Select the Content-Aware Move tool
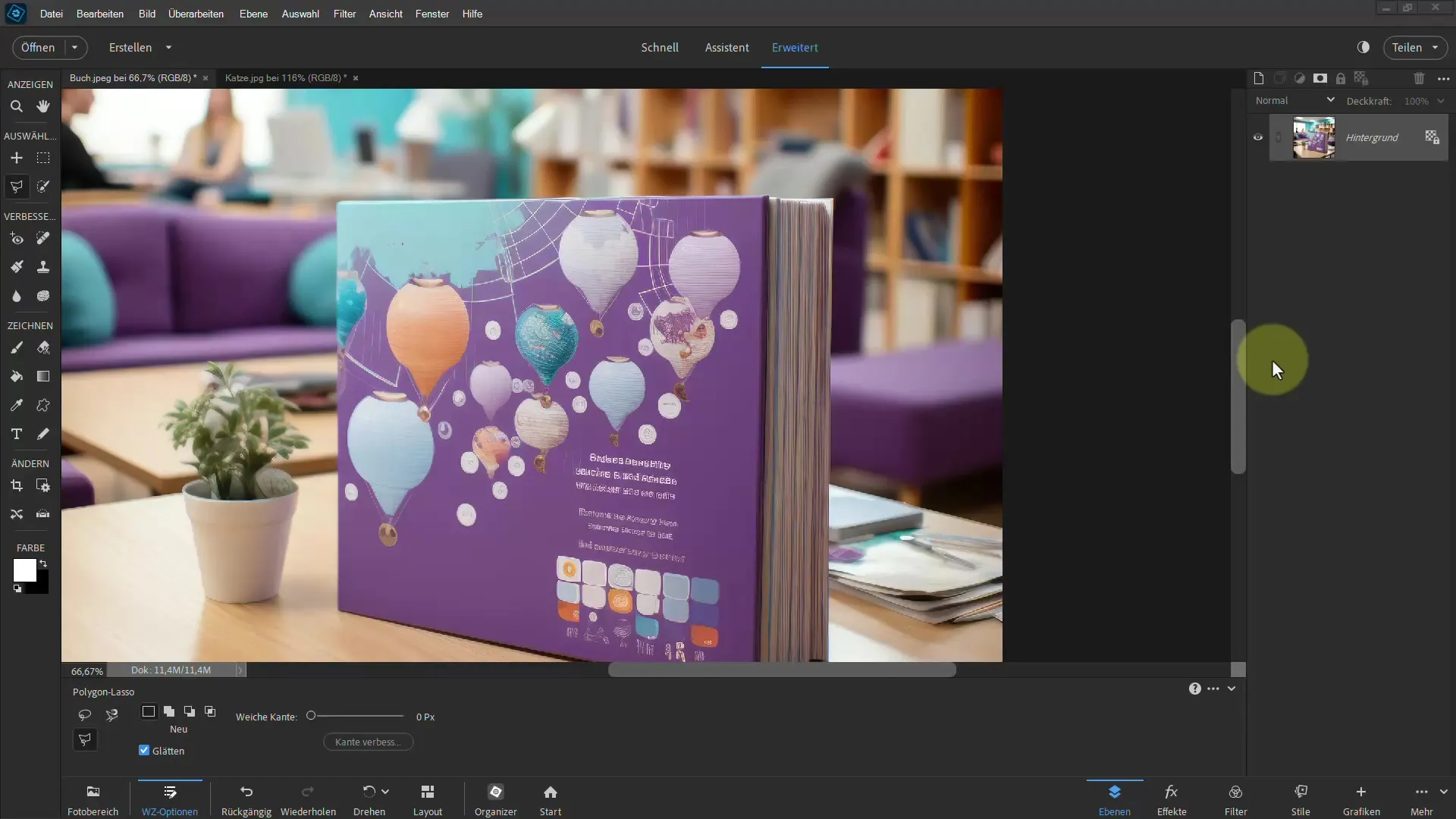1456x819 pixels. pyautogui.click(x=16, y=514)
